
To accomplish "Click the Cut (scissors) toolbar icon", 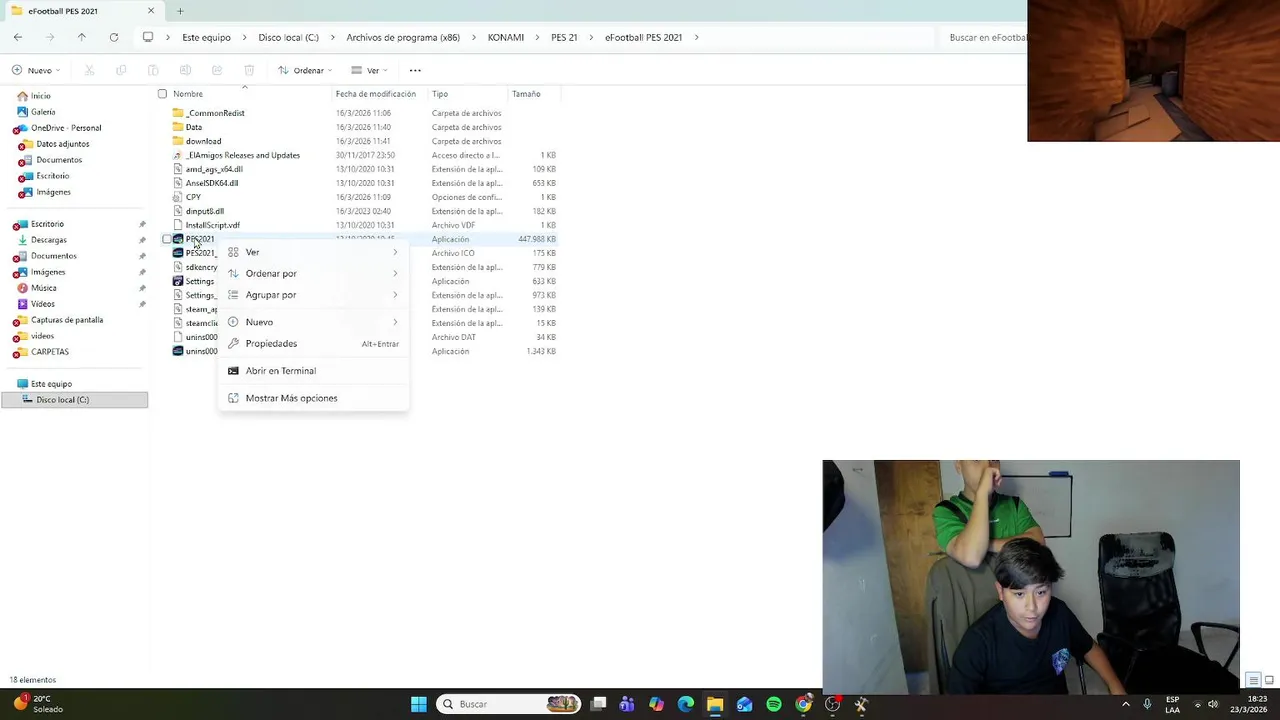I will [89, 70].
